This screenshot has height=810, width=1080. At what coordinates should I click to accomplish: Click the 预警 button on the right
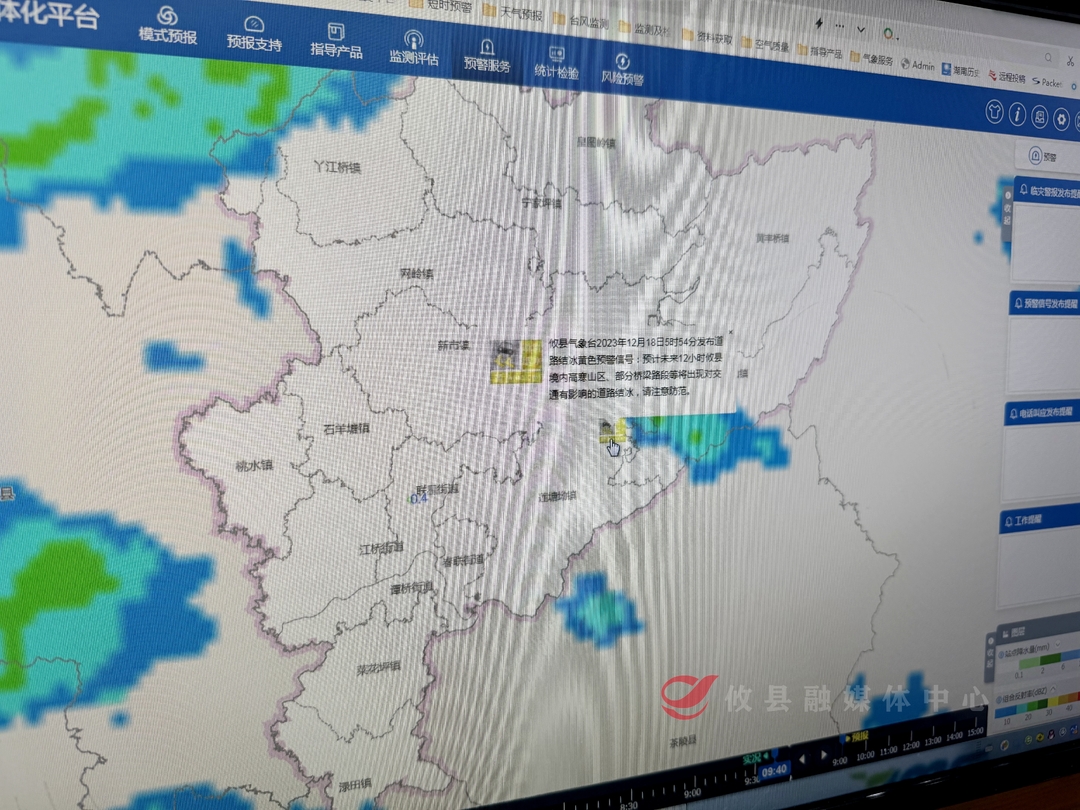tap(1044, 156)
